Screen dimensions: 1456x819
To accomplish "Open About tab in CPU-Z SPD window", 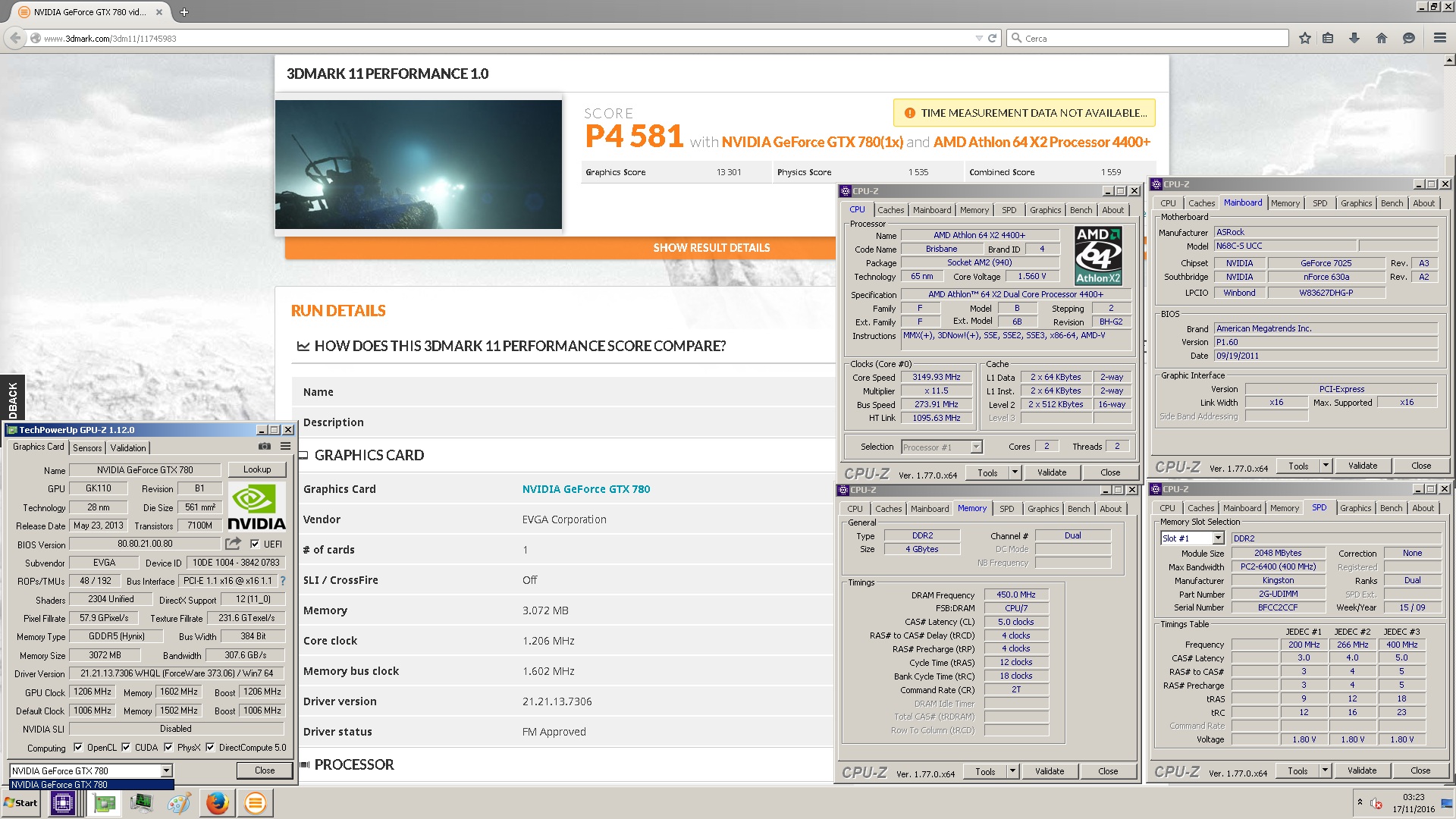I will point(1423,508).
